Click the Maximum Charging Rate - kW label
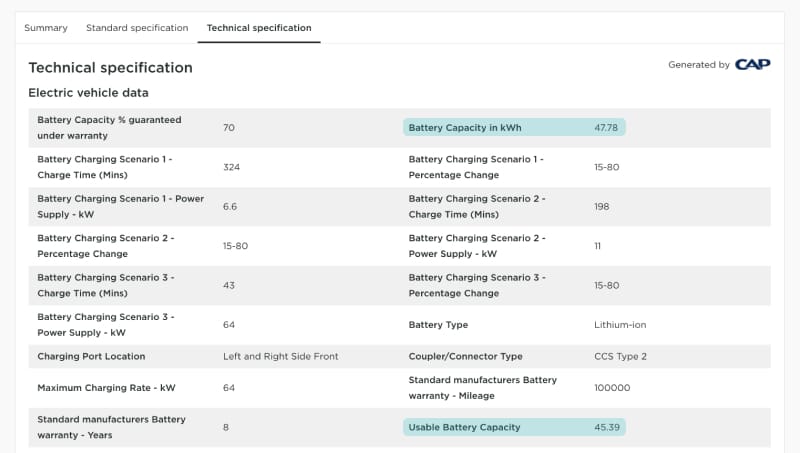Screen dimensions: 800x453 [x=106, y=388]
